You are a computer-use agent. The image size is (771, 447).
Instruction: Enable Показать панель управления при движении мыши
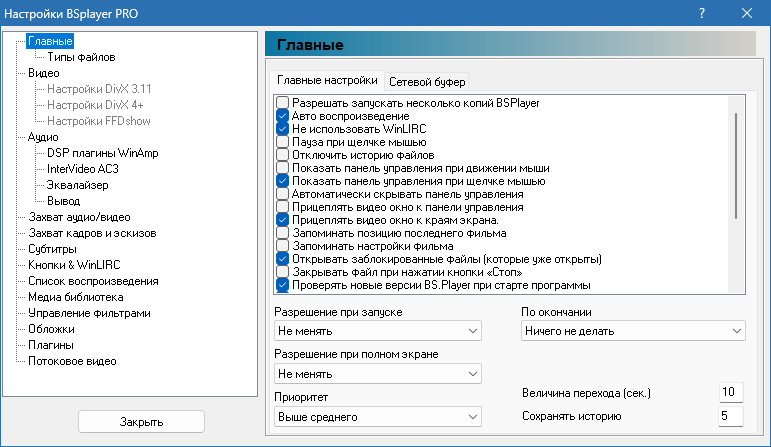(x=282, y=168)
